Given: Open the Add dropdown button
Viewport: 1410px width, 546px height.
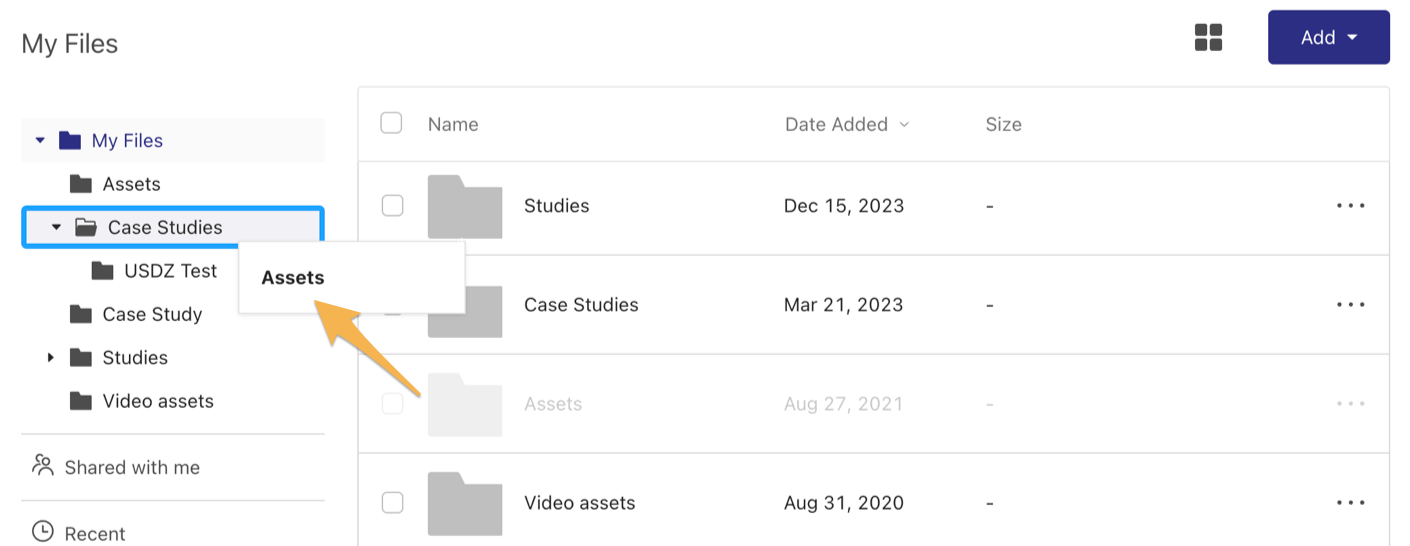Looking at the screenshot, I should pos(1329,37).
